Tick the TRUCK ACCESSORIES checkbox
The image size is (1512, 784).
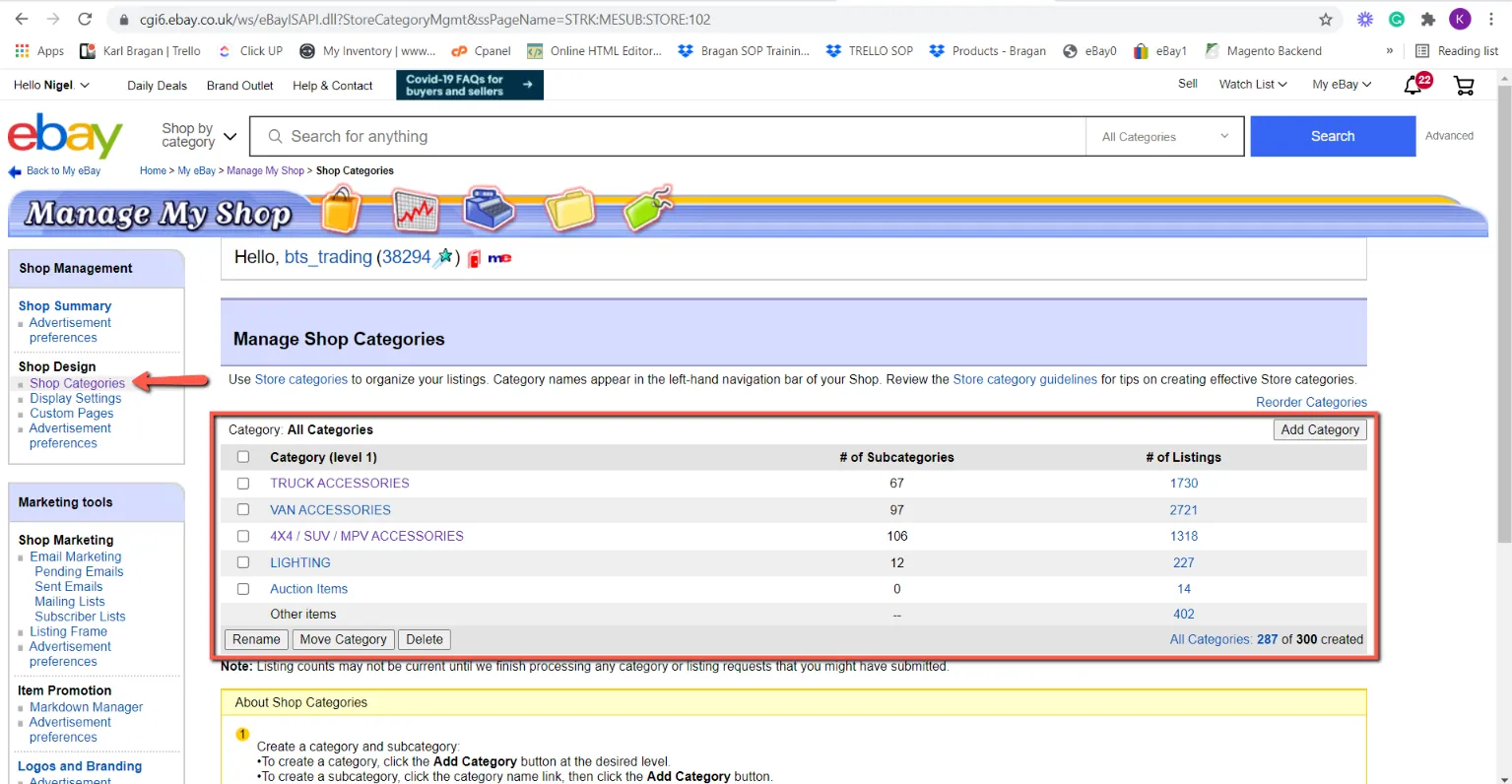point(243,484)
